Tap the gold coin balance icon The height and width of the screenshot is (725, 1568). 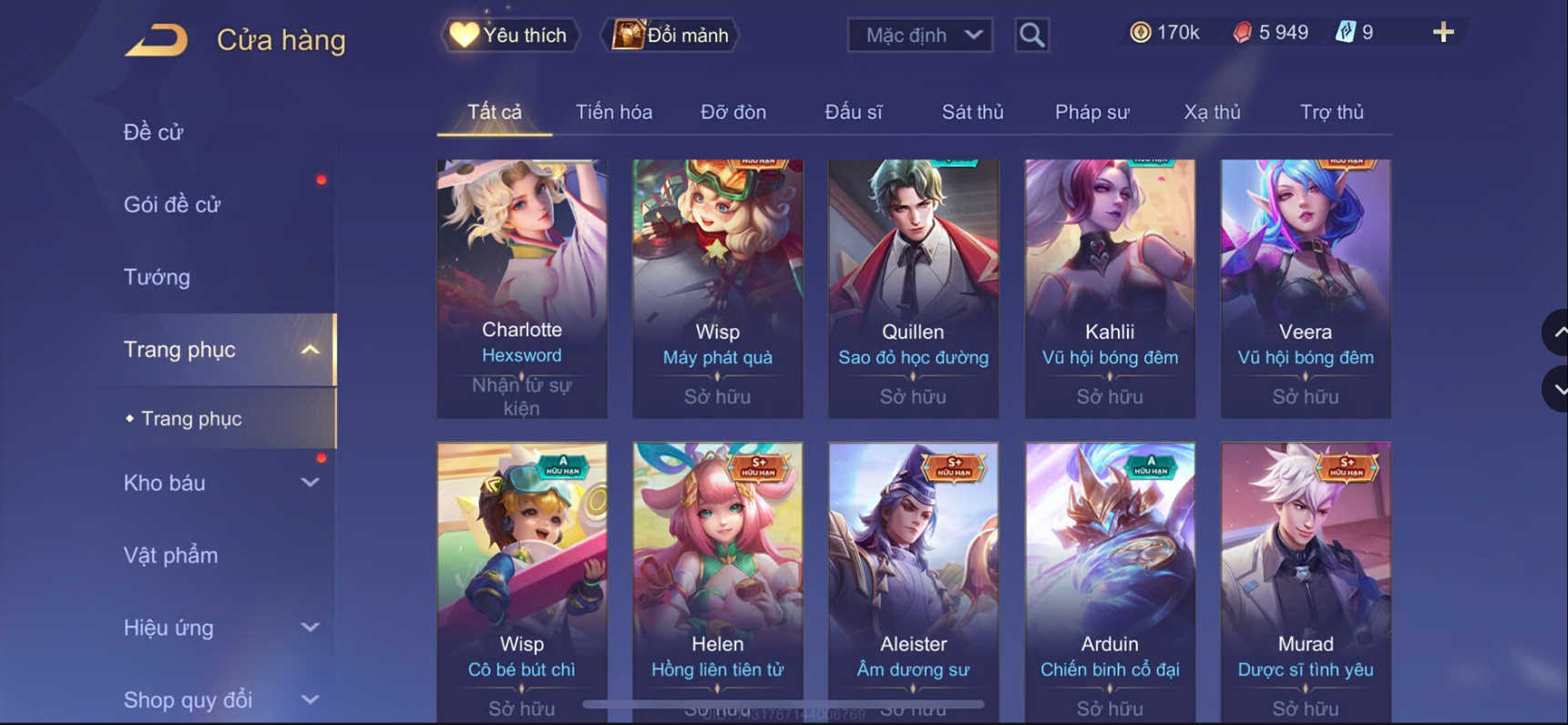pyautogui.click(x=1140, y=33)
